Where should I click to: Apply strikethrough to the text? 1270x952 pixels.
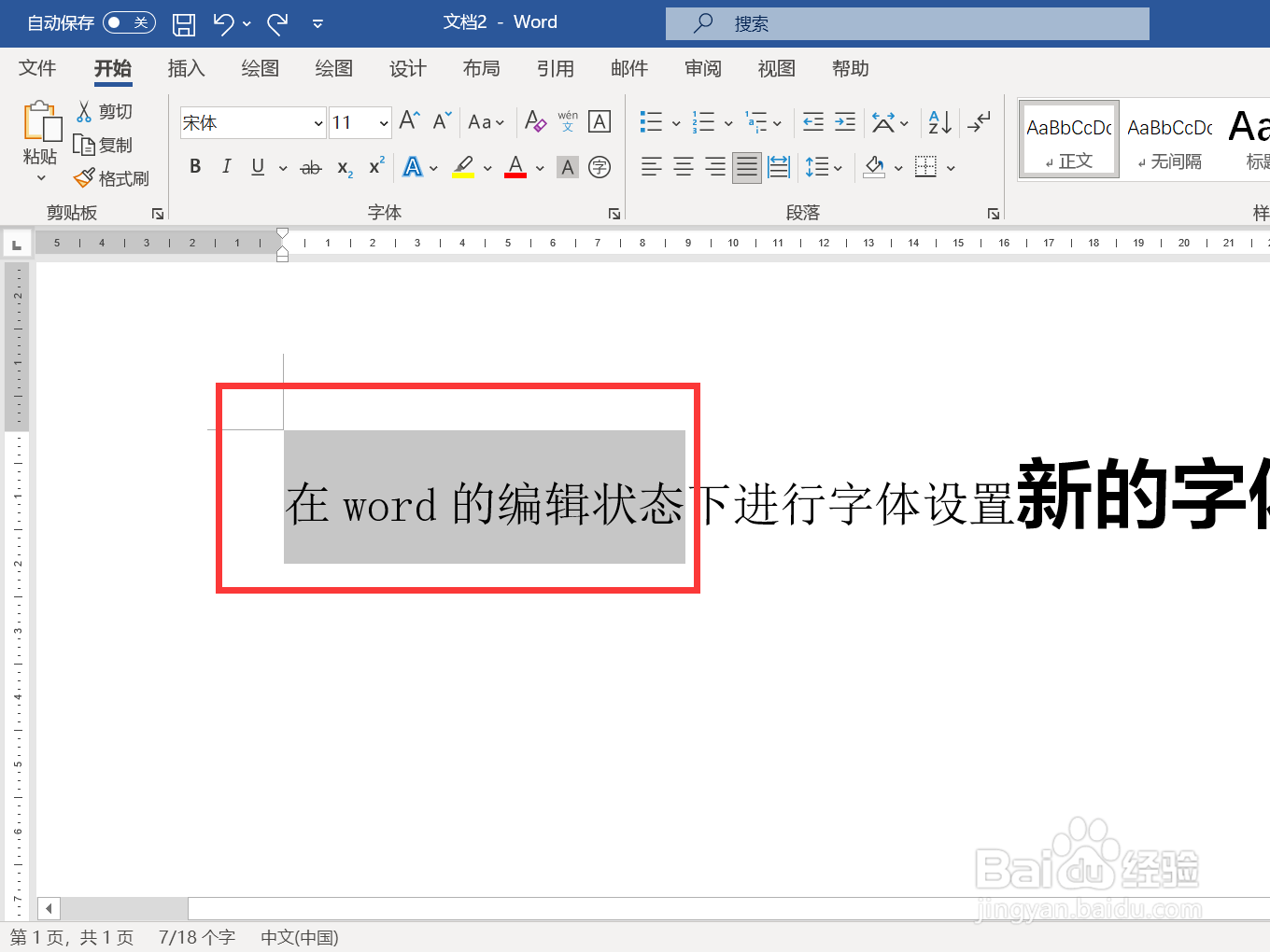pyautogui.click(x=311, y=166)
